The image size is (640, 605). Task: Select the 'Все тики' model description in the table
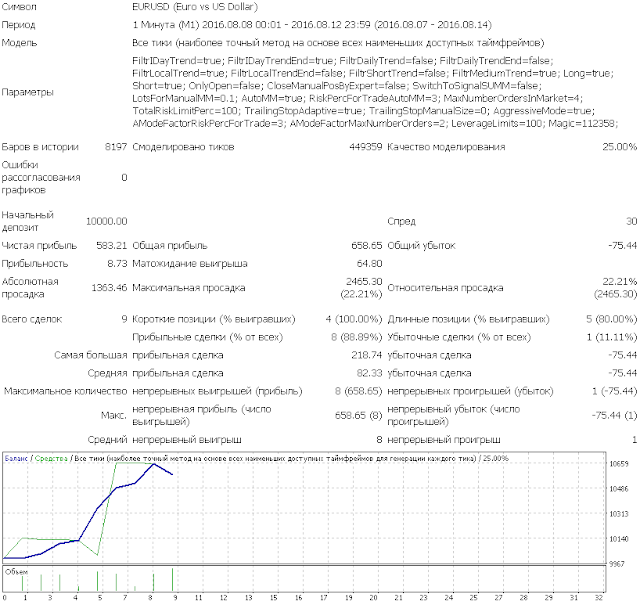(338, 43)
